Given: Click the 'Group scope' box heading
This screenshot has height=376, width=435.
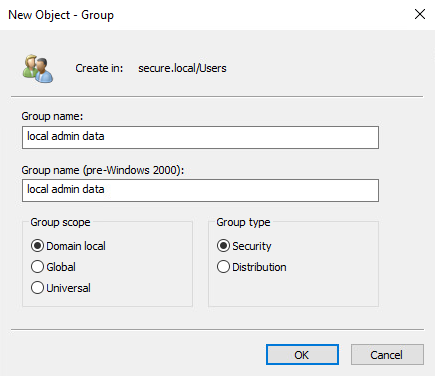Looking at the screenshot, I should pyautogui.click(x=60, y=222).
